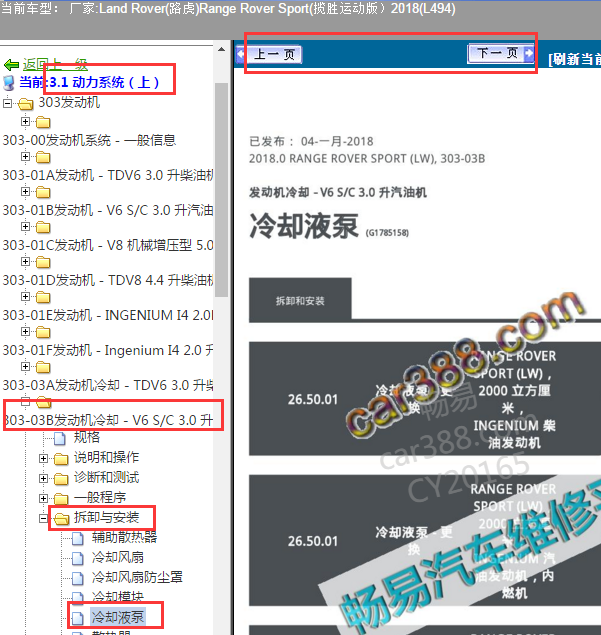Go to next page with 下一页

click(x=501, y=53)
